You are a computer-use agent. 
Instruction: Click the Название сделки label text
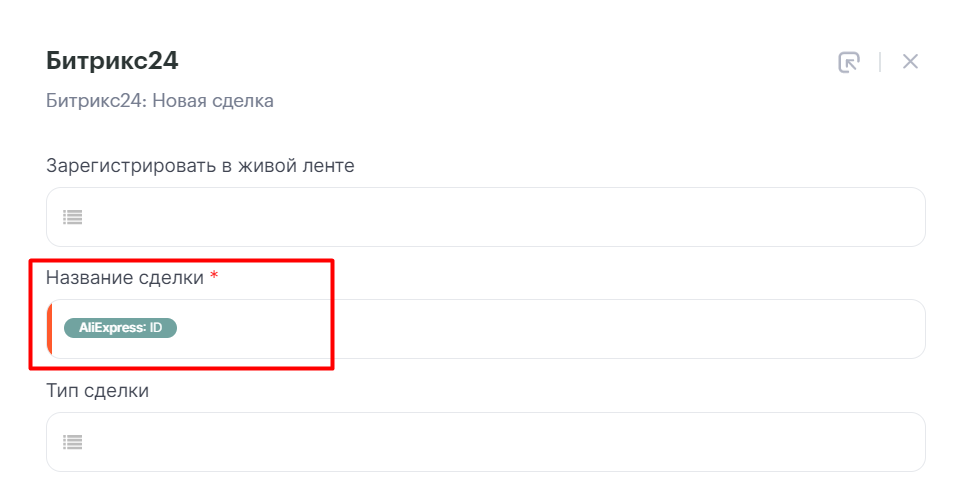tap(125, 277)
